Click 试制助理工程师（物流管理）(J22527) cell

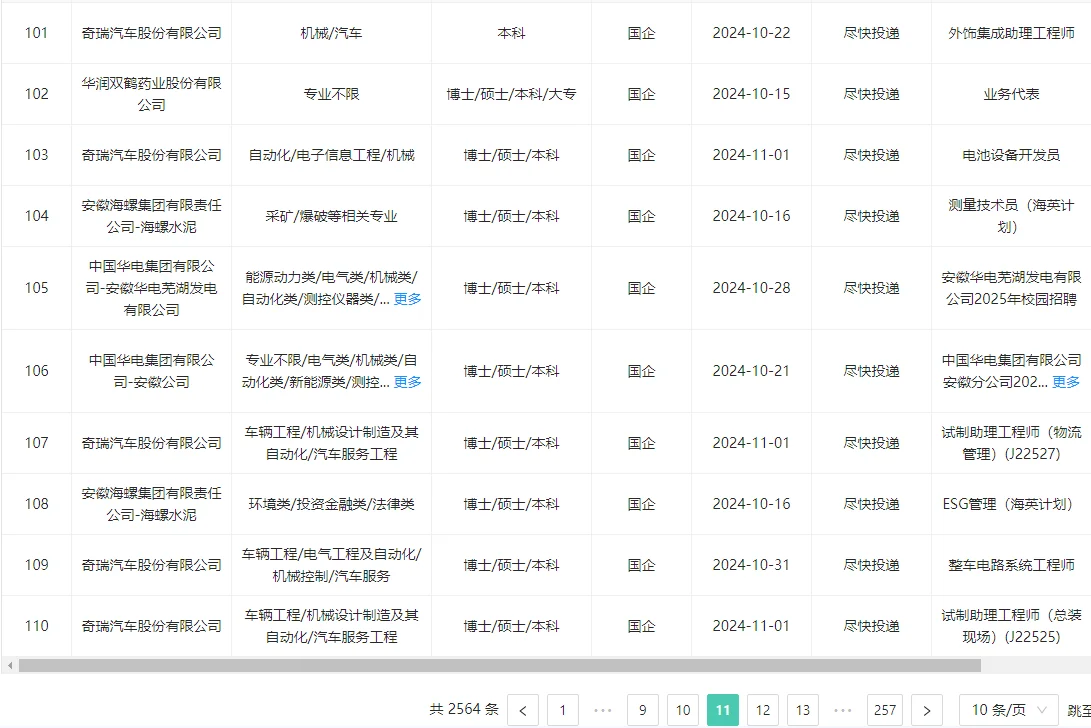click(1011, 443)
